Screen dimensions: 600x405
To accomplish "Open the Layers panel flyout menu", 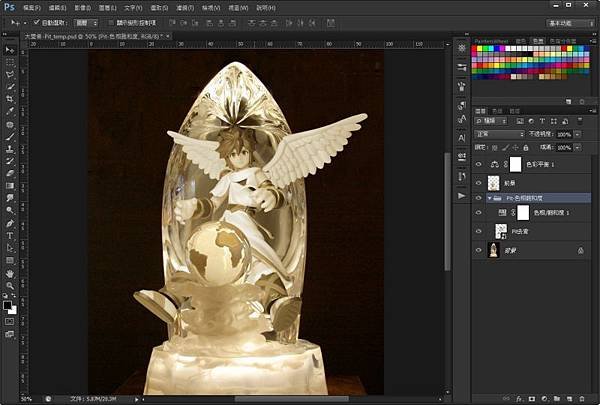I will pos(591,111).
